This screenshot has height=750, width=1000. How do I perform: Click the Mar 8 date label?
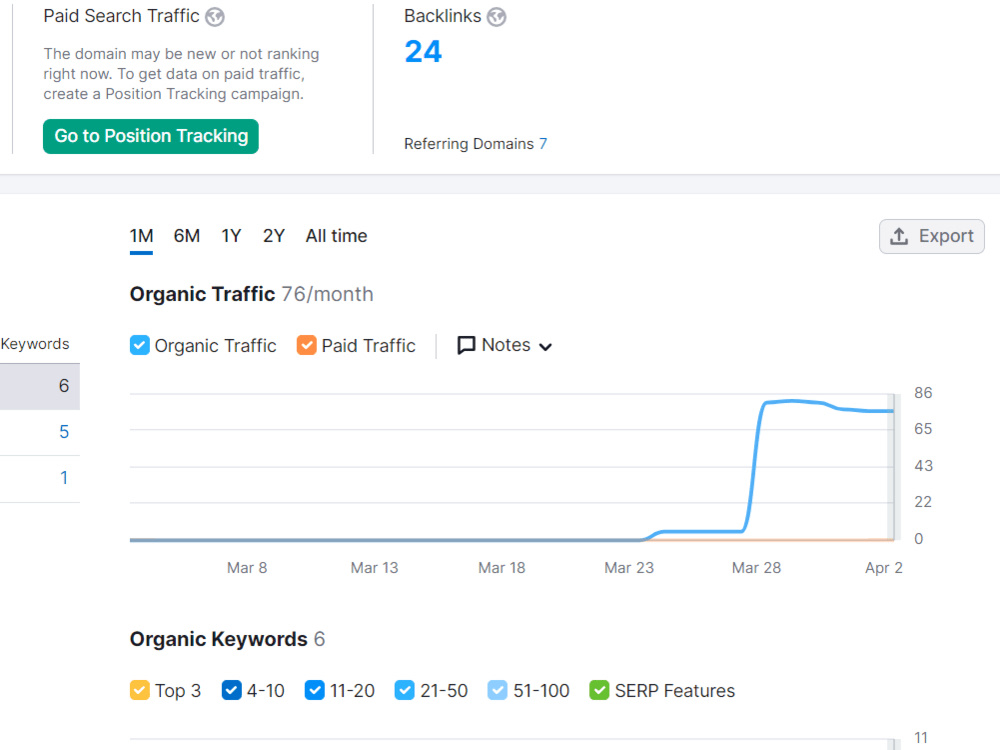[247, 568]
